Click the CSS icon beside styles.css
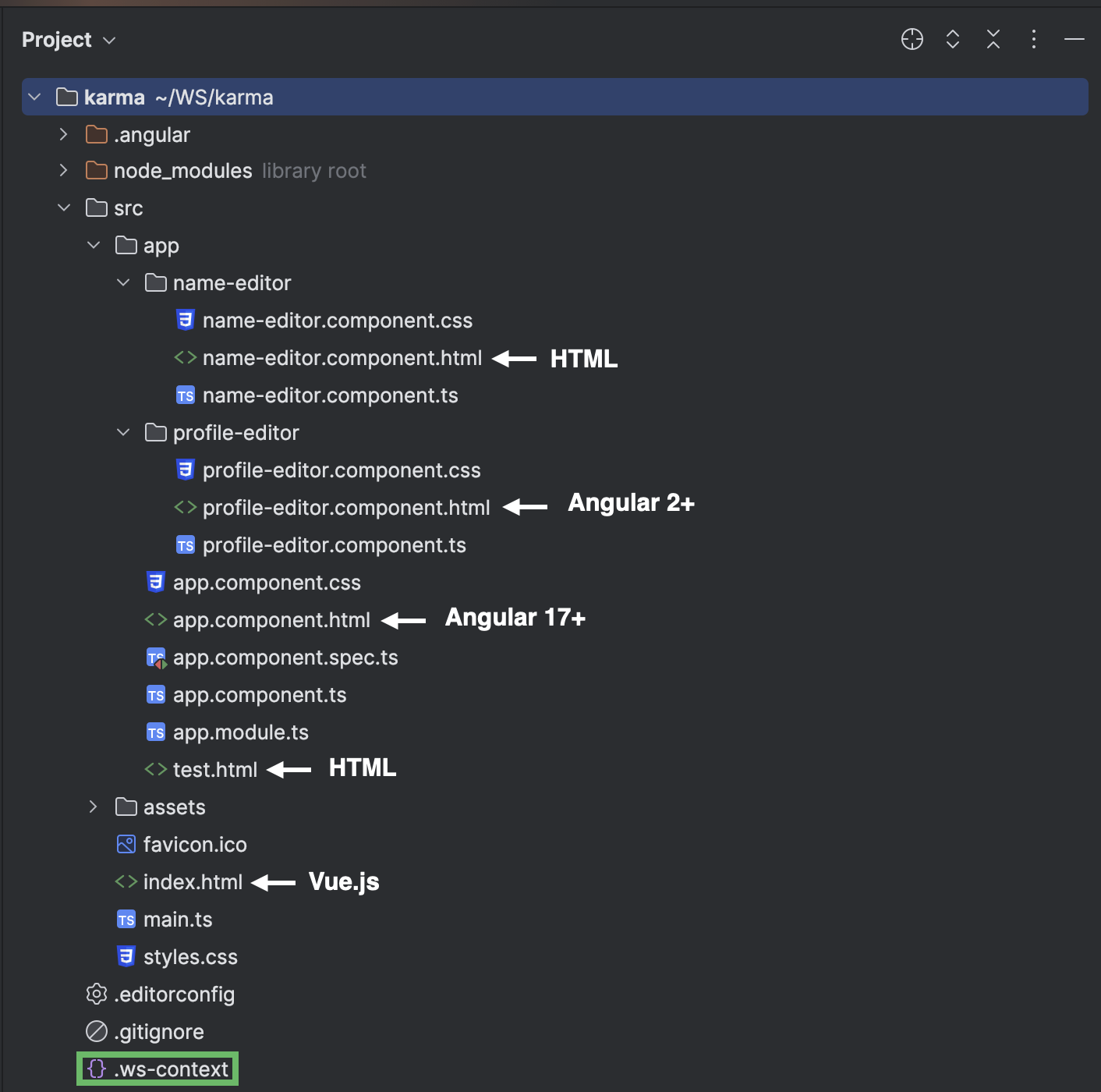 [x=126, y=956]
